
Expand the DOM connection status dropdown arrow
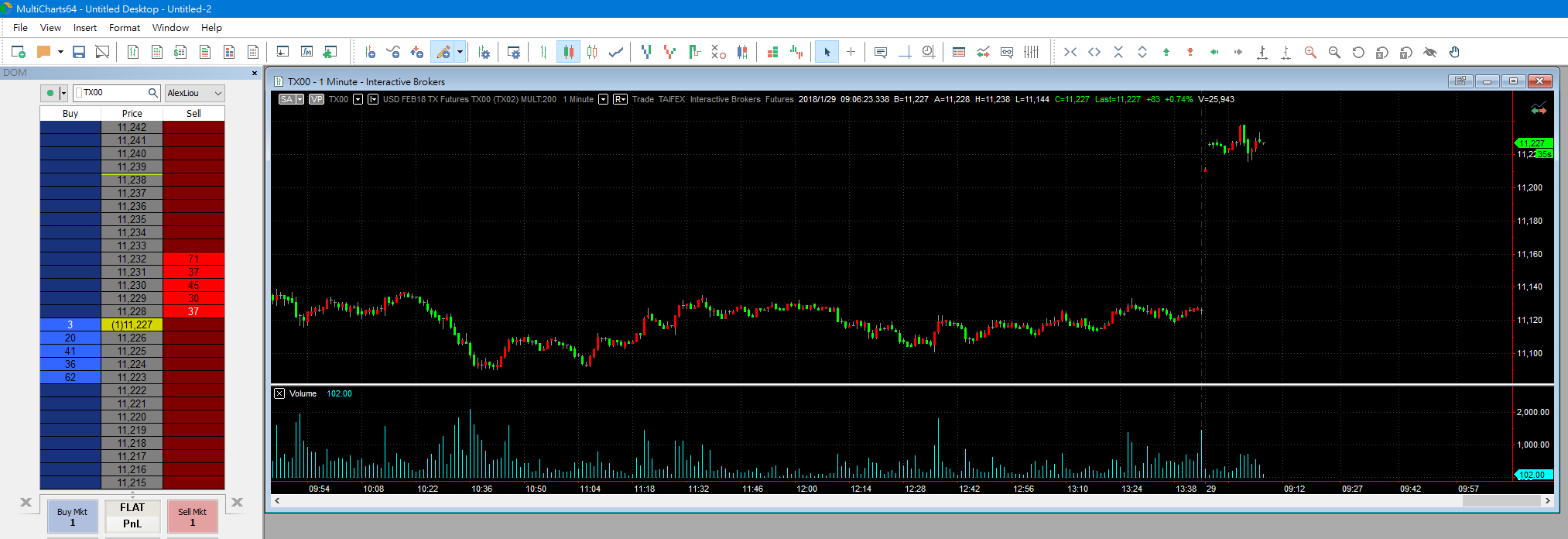click(x=63, y=93)
